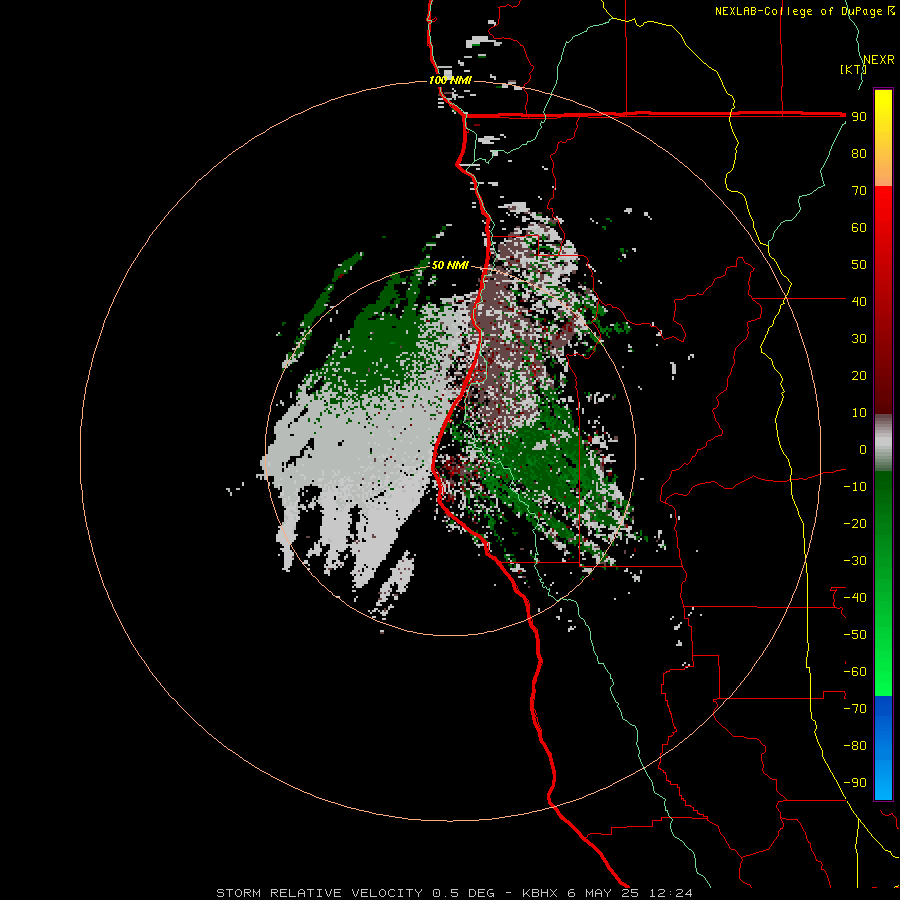Image resolution: width=900 pixels, height=900 pixels.
Task: Select the -20 value on velocity scale
Action: [x=855, y=523]
